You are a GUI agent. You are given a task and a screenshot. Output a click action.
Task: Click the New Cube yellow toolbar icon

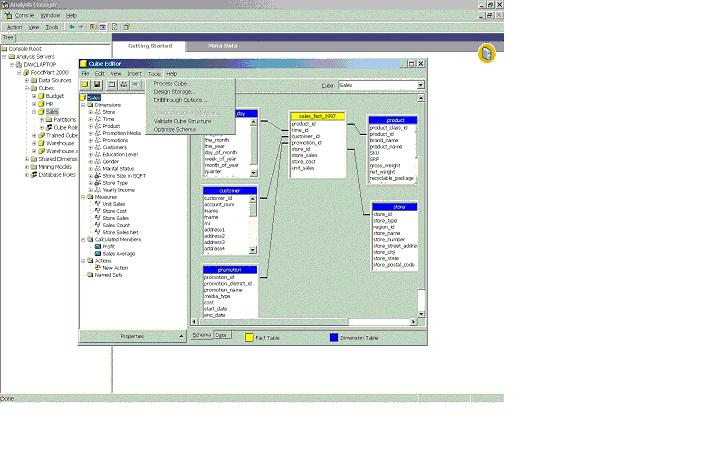pos(85,85)
